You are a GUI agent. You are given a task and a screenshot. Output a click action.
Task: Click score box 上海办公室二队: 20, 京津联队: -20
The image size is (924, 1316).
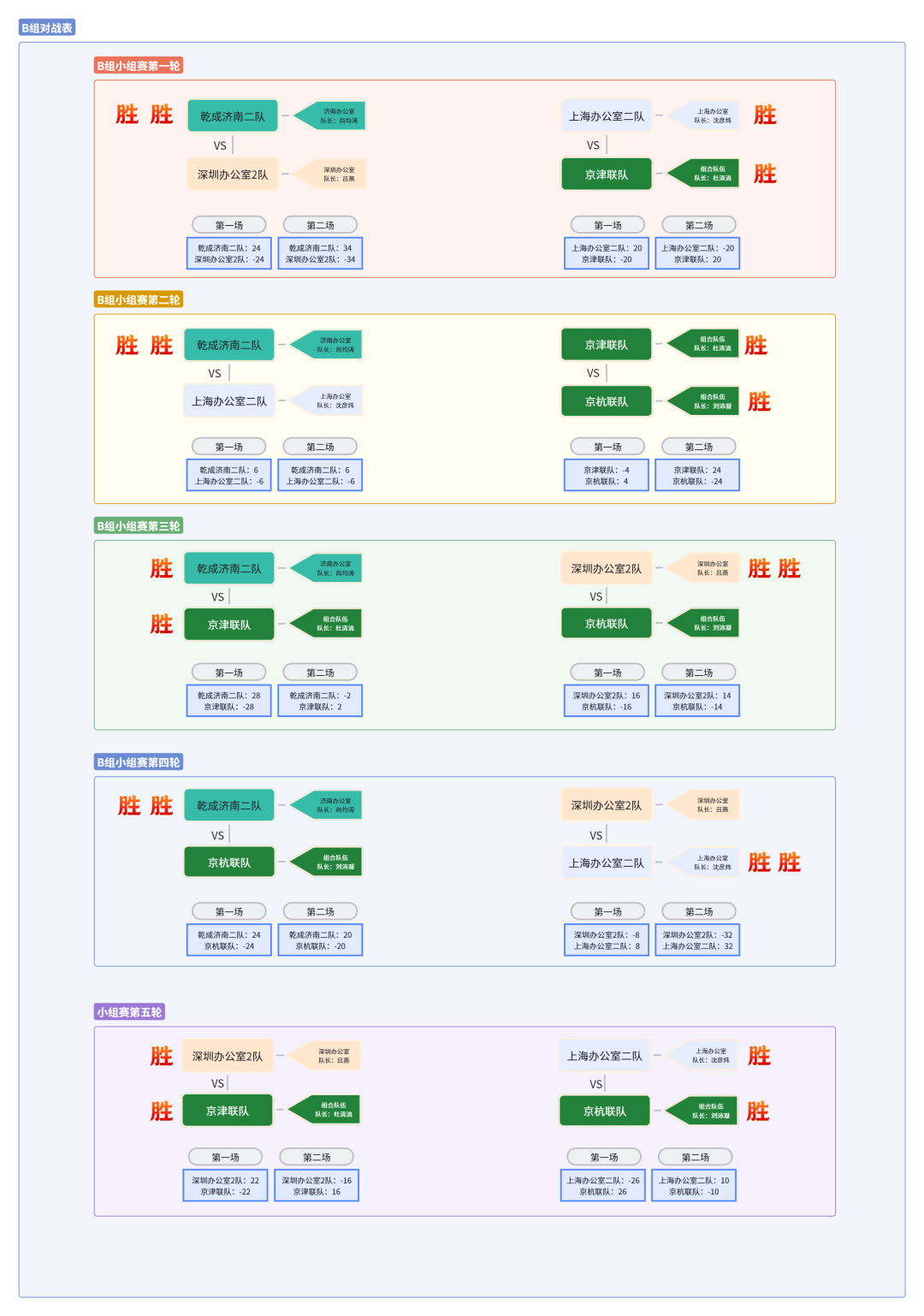click(607, 253)
